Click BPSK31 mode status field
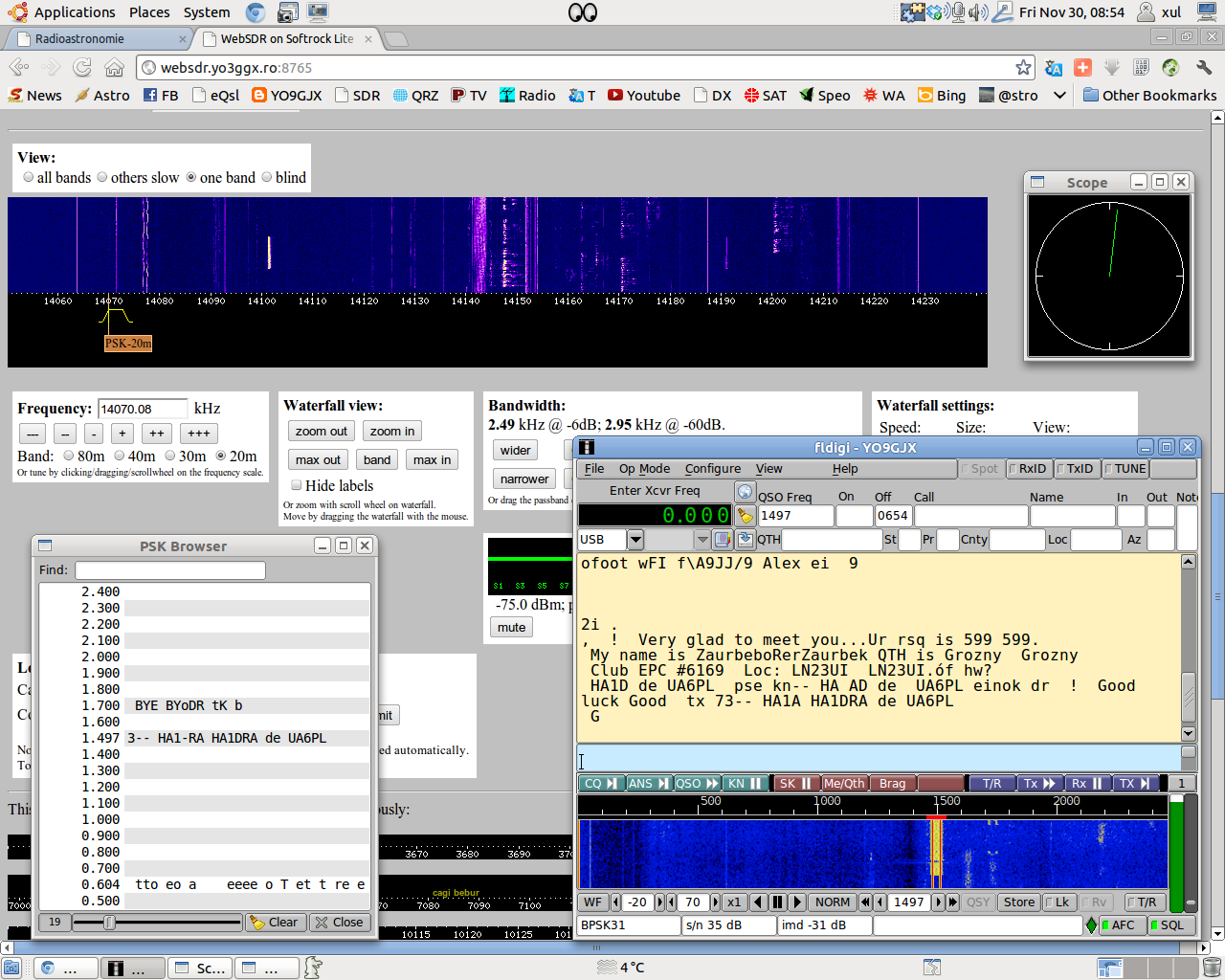 click(x=629, y=925)
